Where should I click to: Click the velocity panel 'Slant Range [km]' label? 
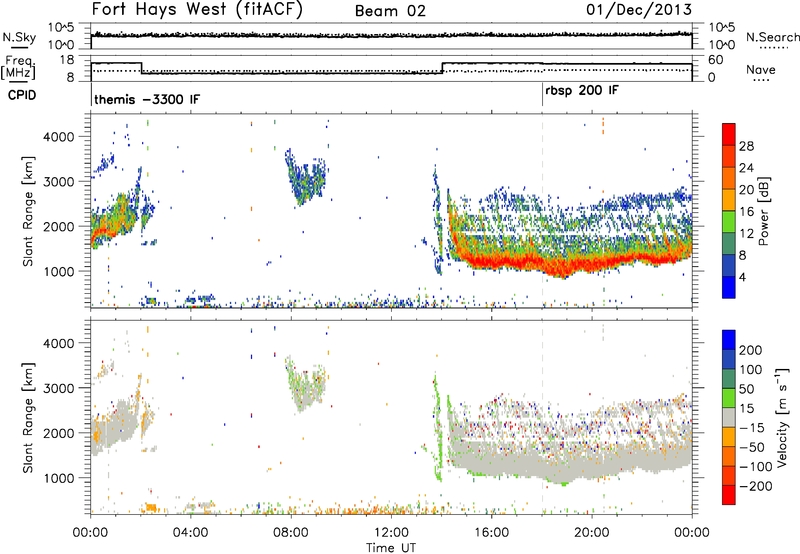[x=28, y=418]
